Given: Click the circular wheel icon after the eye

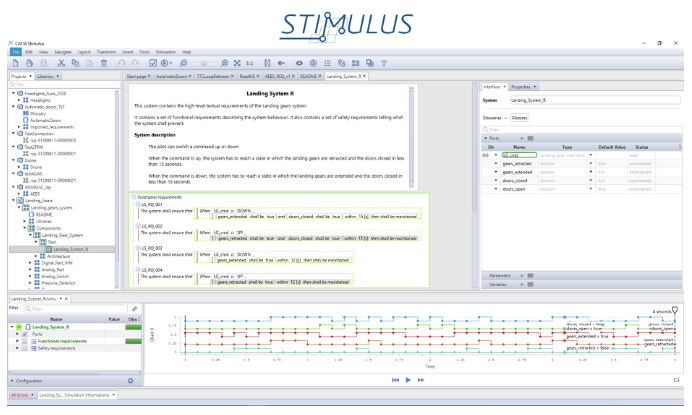Looking at the screenshot, I should tap(313, 63).
